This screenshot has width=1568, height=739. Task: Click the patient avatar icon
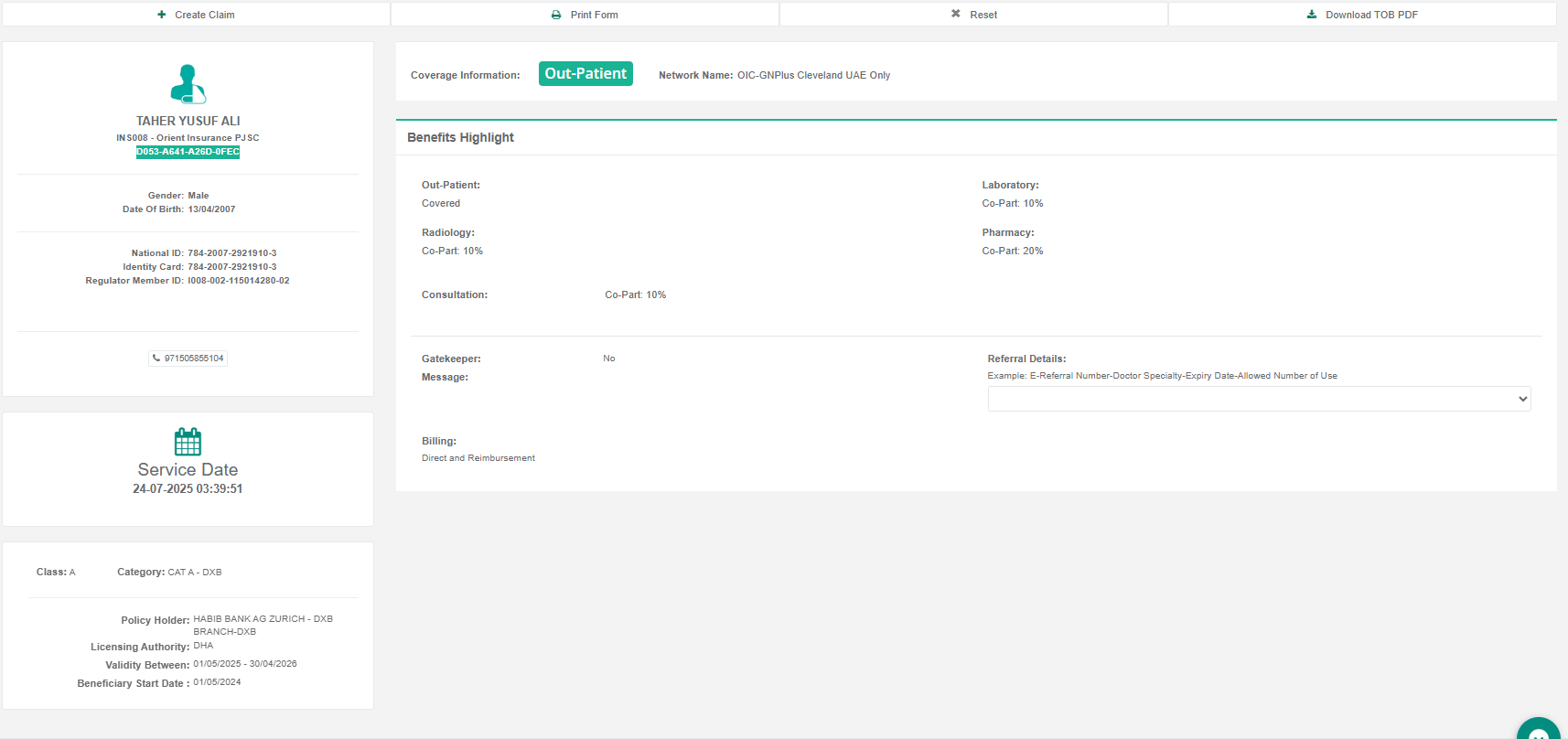tap(188, 84)
